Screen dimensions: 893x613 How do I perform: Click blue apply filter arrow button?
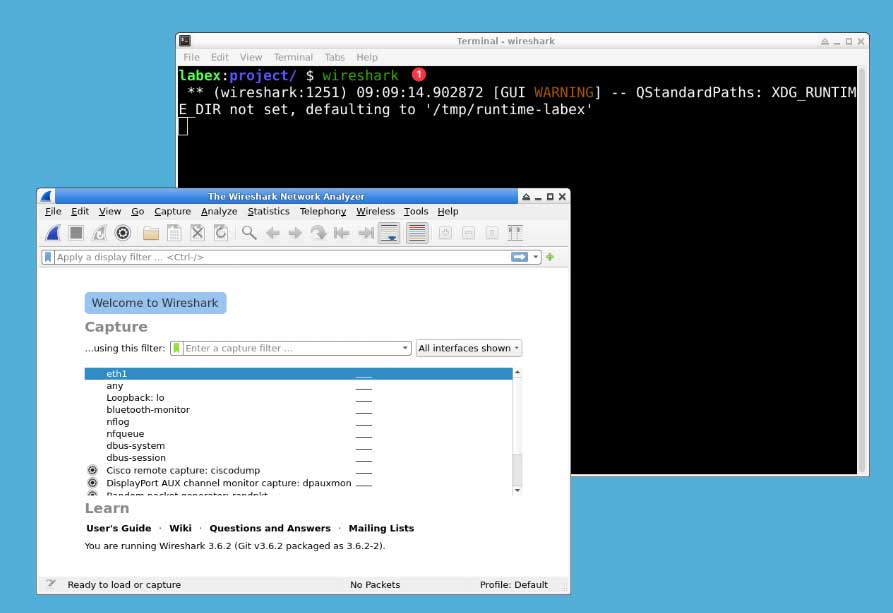[519, 257]
